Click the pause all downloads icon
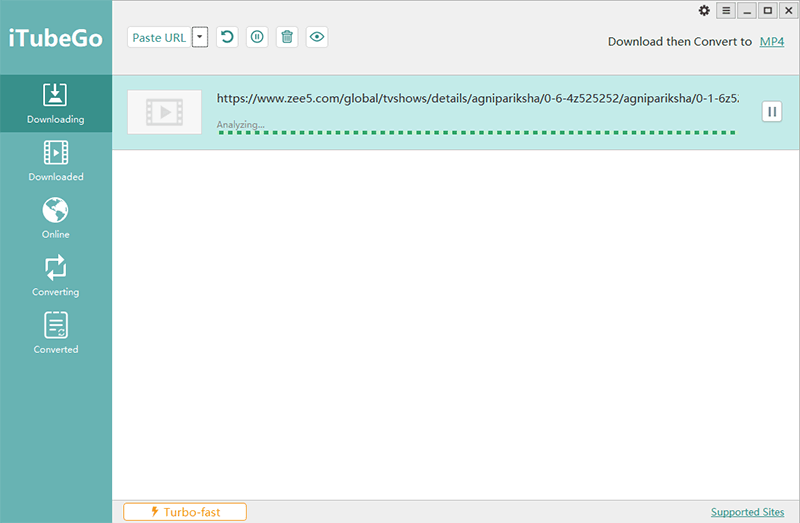This screenshot has width=800, height=523. pyautogui.click(x=257, y=37)
